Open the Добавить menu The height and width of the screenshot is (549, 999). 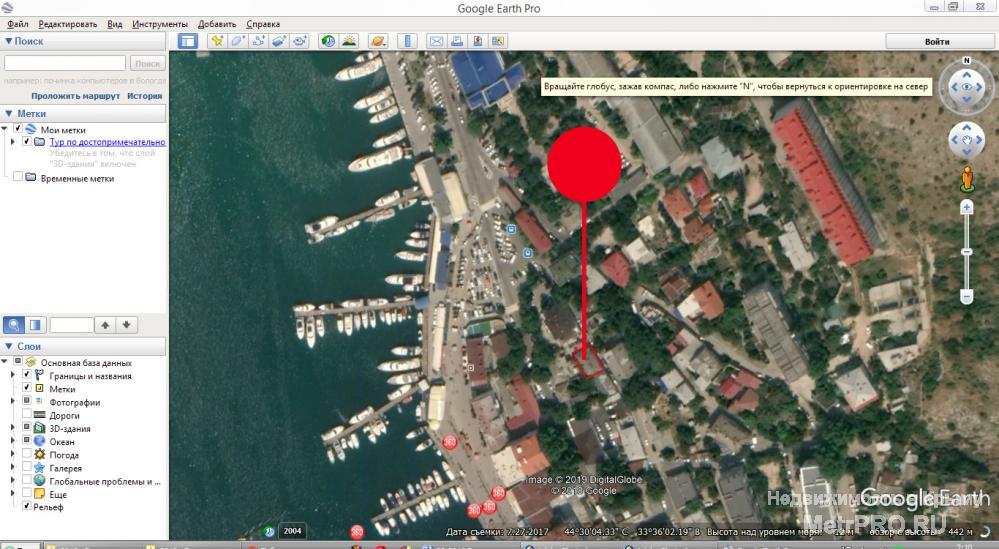pos(217,24)
